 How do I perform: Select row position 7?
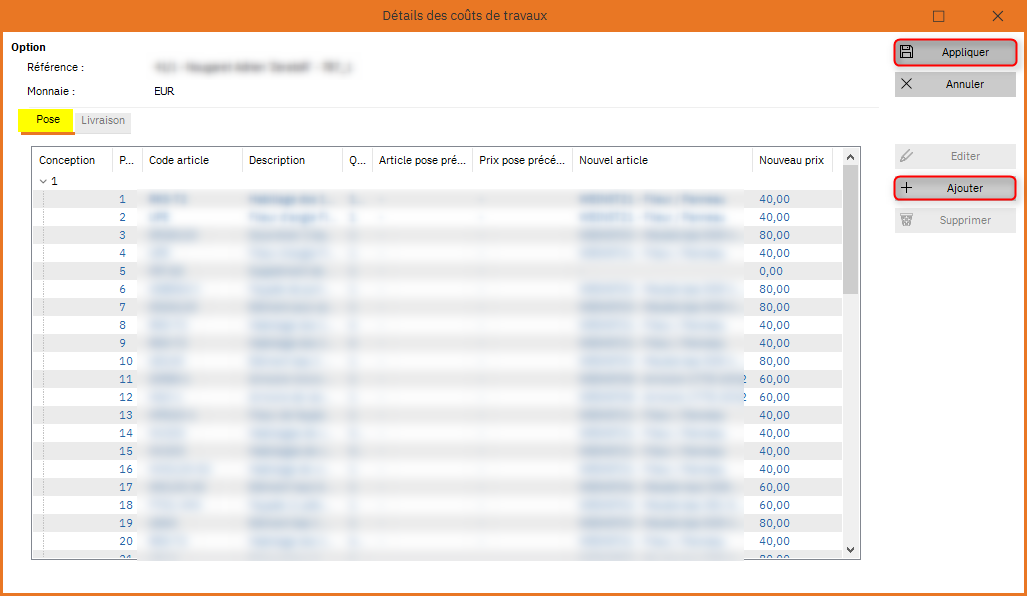click(x=437, y=307)
